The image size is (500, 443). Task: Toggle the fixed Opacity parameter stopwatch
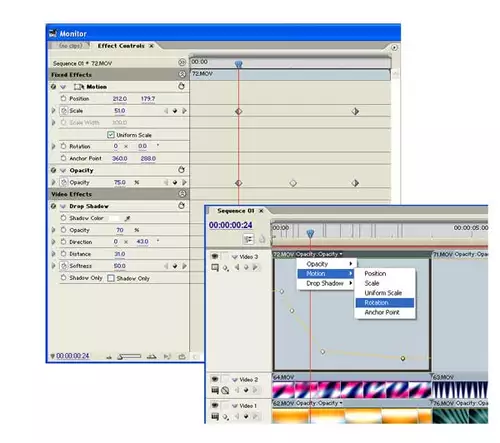[64, 182]
